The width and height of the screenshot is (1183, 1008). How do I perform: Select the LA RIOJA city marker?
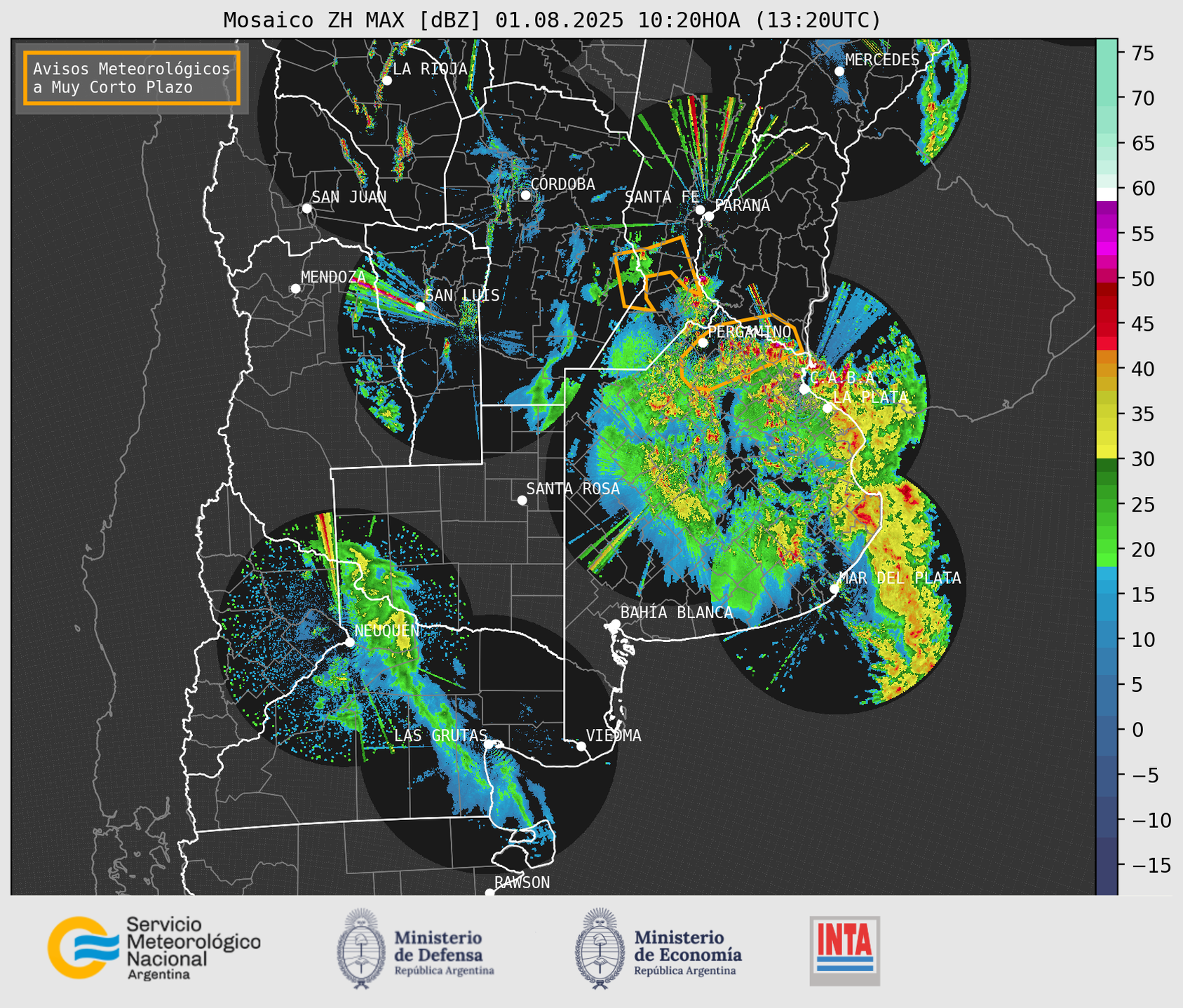(387, 81)
